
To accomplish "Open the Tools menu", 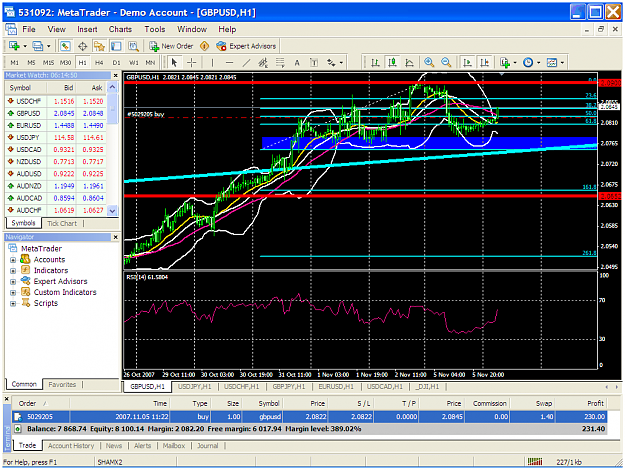I will (x=155, y=29).
